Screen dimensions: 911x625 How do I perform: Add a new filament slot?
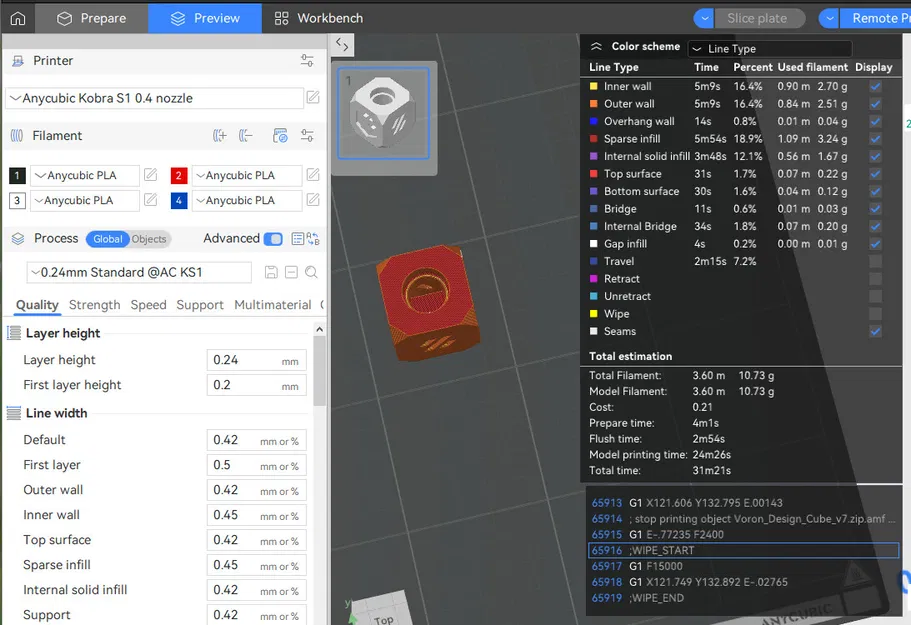point(219,135)
